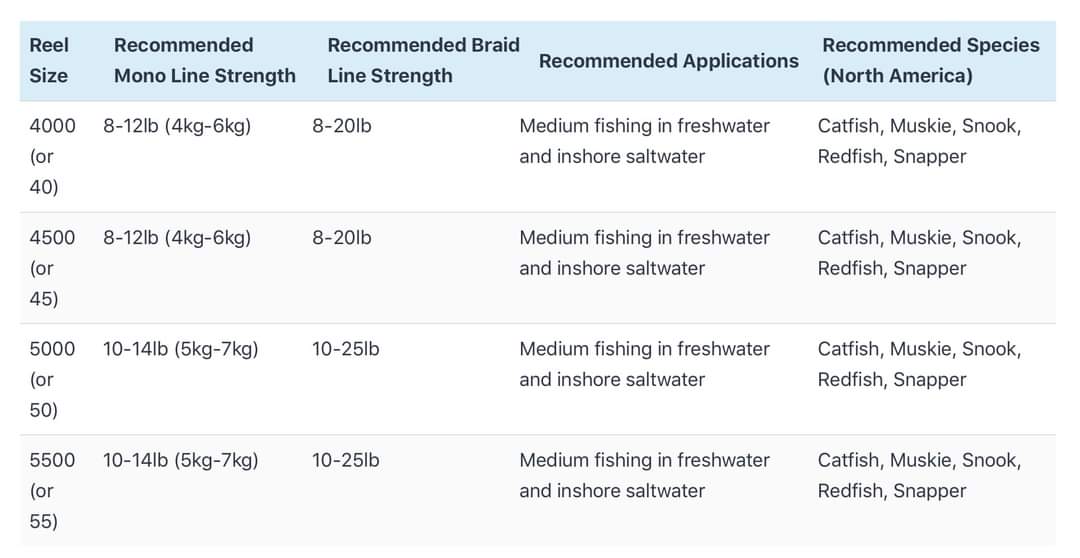The height and width of the screenshot is (558, 1080).
Task: Select the Recommended Mono Line Strength header
Action: 205,61
